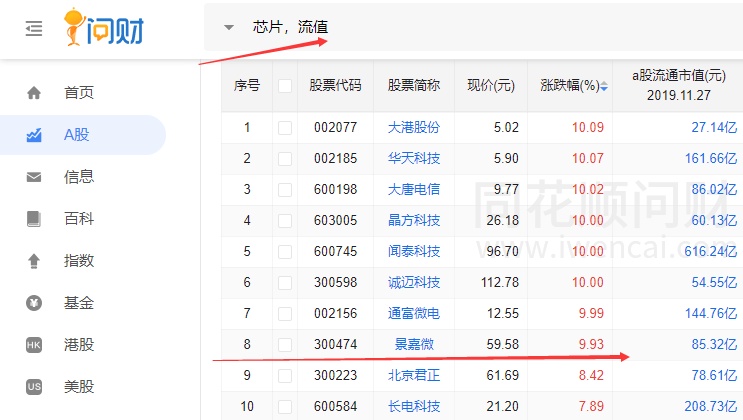This screenshot has width=743, height=420.
Task: Click the chart icon beside A股
Action: (34, 135)
